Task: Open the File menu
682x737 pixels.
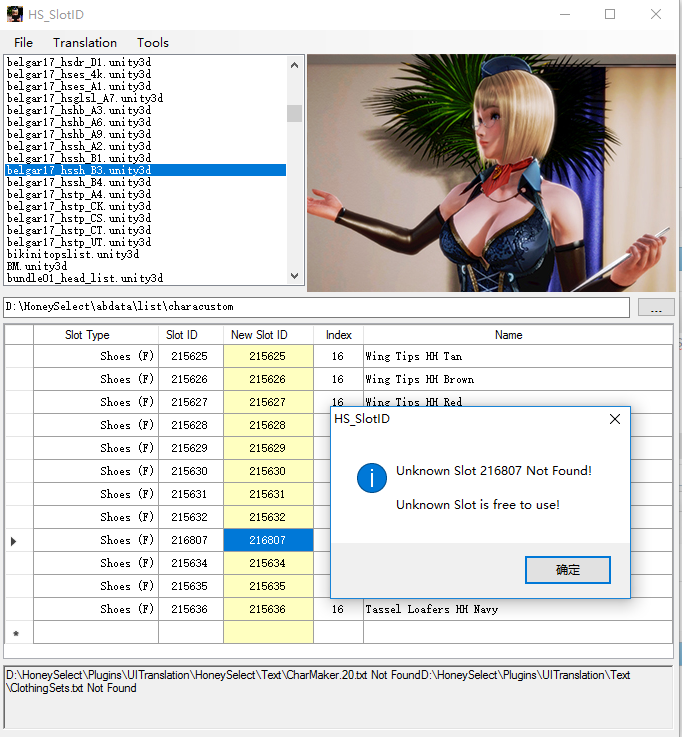Action: tap(23, 42)
